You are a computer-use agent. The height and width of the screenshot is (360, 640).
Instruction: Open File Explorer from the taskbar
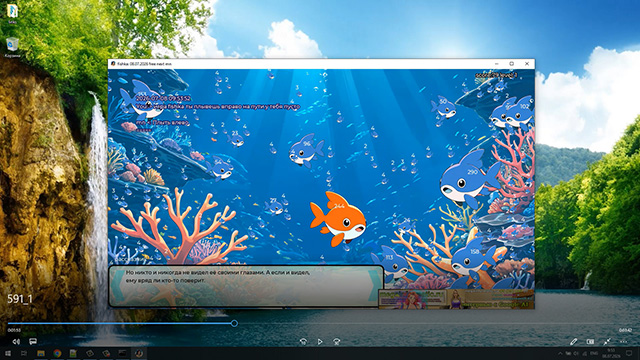pyautogui.click(x=41, y=353)
